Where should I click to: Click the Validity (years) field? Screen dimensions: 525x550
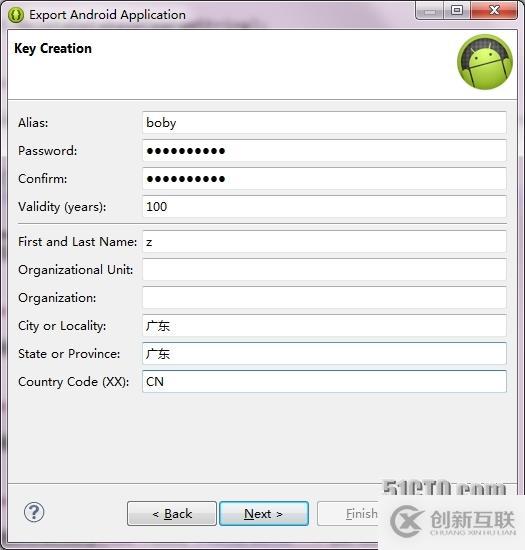tap(324, 207)
